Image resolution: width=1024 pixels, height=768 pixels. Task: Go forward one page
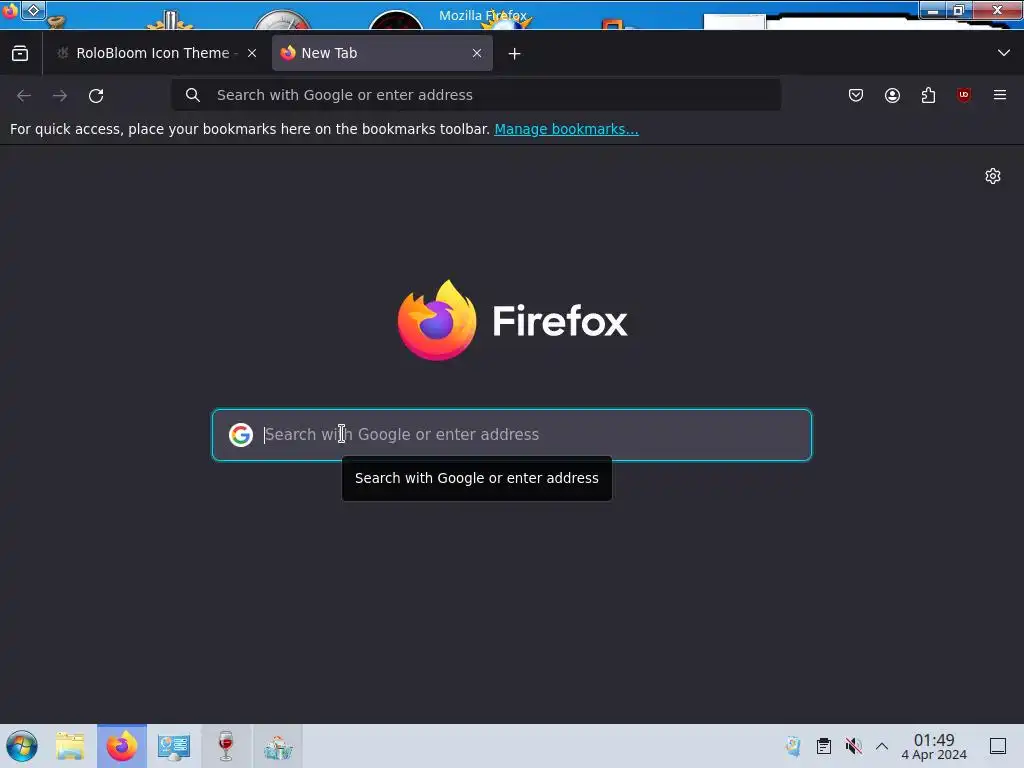pos(60,95)
